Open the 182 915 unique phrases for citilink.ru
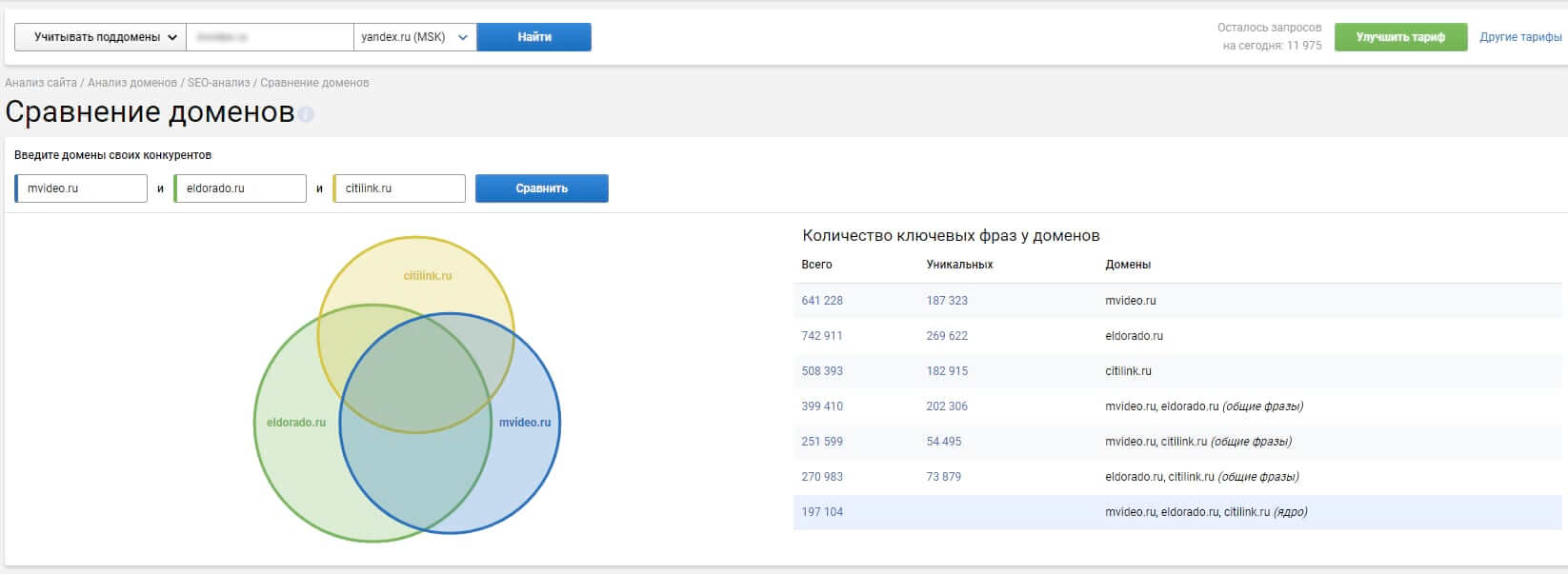 point(947,371)
